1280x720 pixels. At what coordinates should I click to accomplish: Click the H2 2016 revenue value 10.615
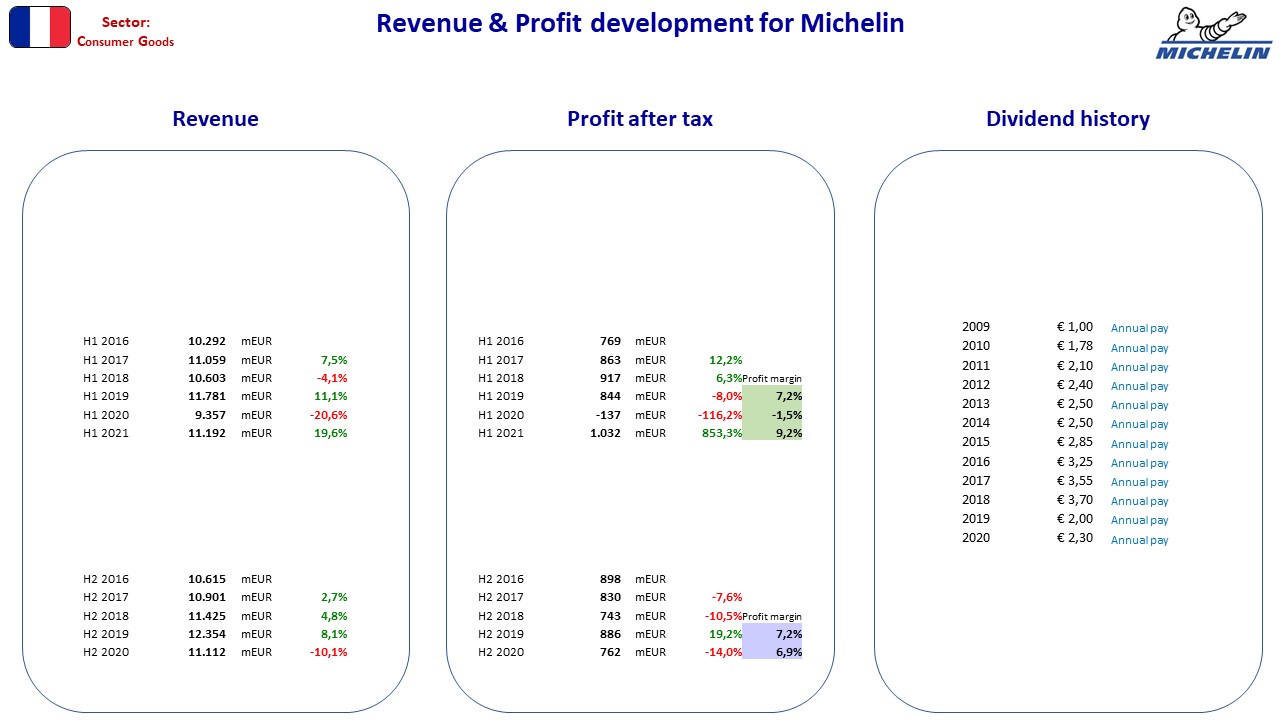[207, 579]
